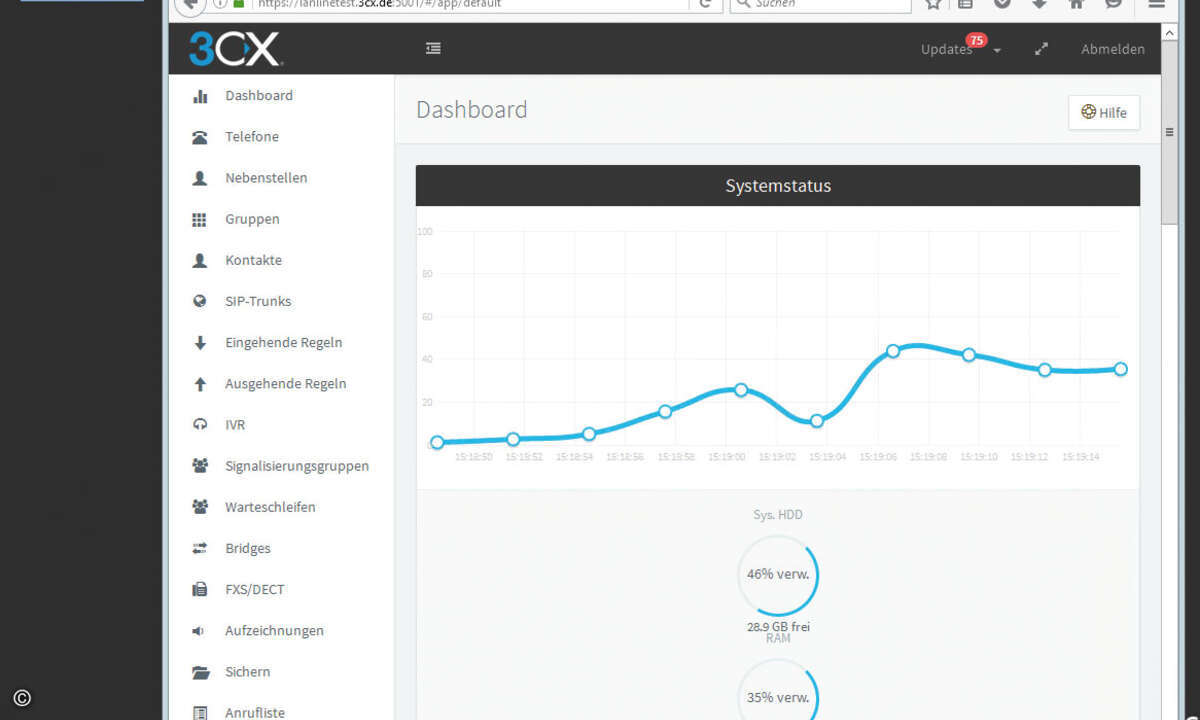Click the "28.9 GB frei" text

tap(778, 627)
